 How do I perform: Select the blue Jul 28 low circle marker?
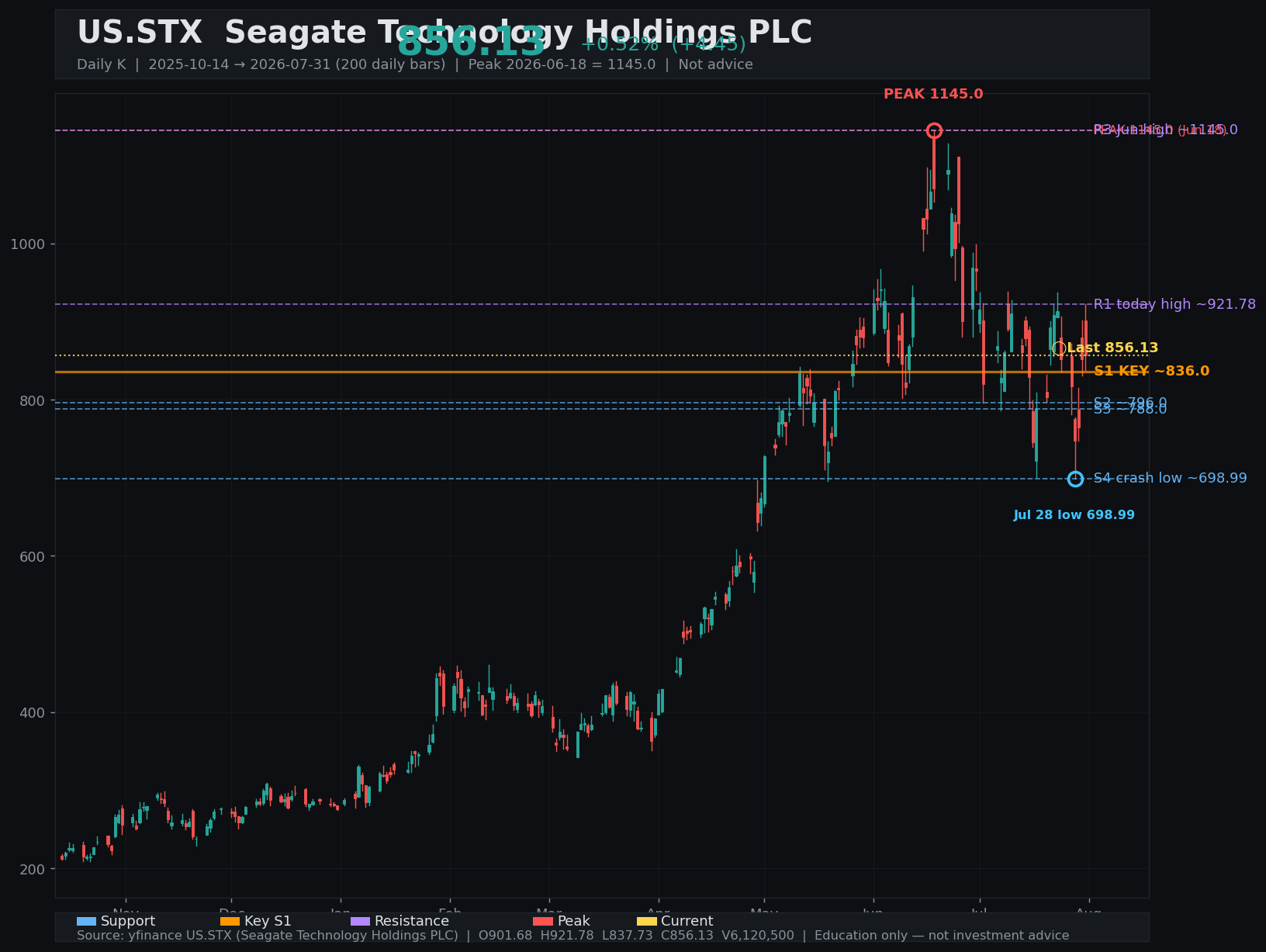click(x=1075, y=479)
